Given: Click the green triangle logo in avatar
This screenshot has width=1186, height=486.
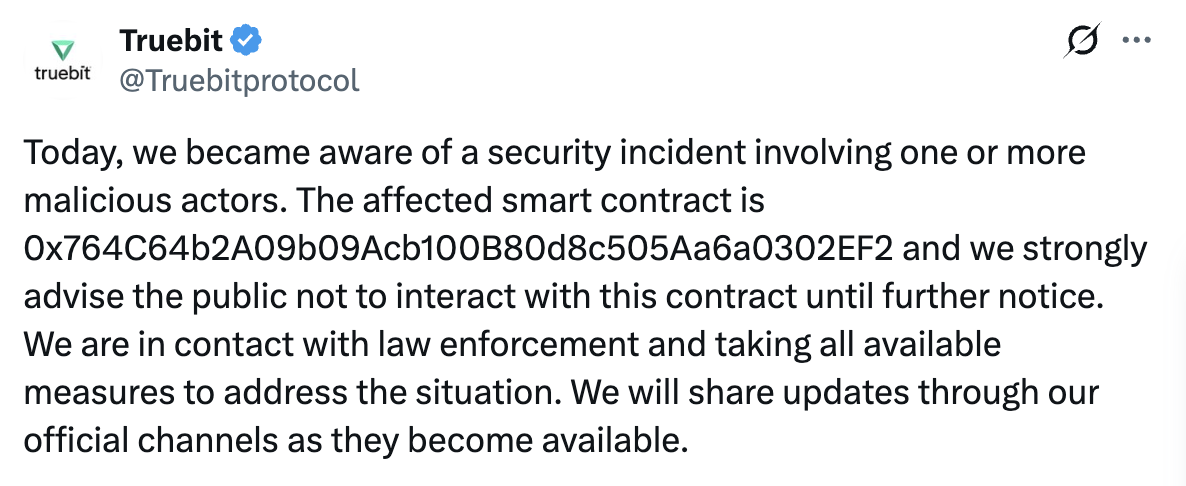Looking at the screenshot, I should pyautogui.click(x=63, y=49).
